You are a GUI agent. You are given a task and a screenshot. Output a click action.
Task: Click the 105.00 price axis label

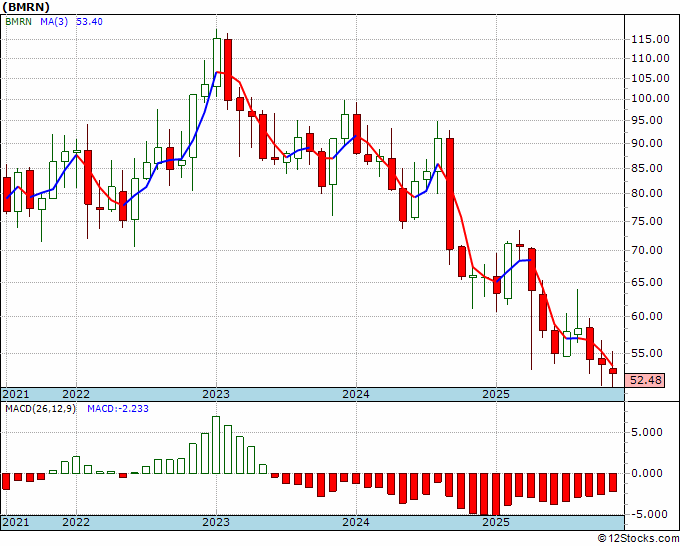click(650, 78)
